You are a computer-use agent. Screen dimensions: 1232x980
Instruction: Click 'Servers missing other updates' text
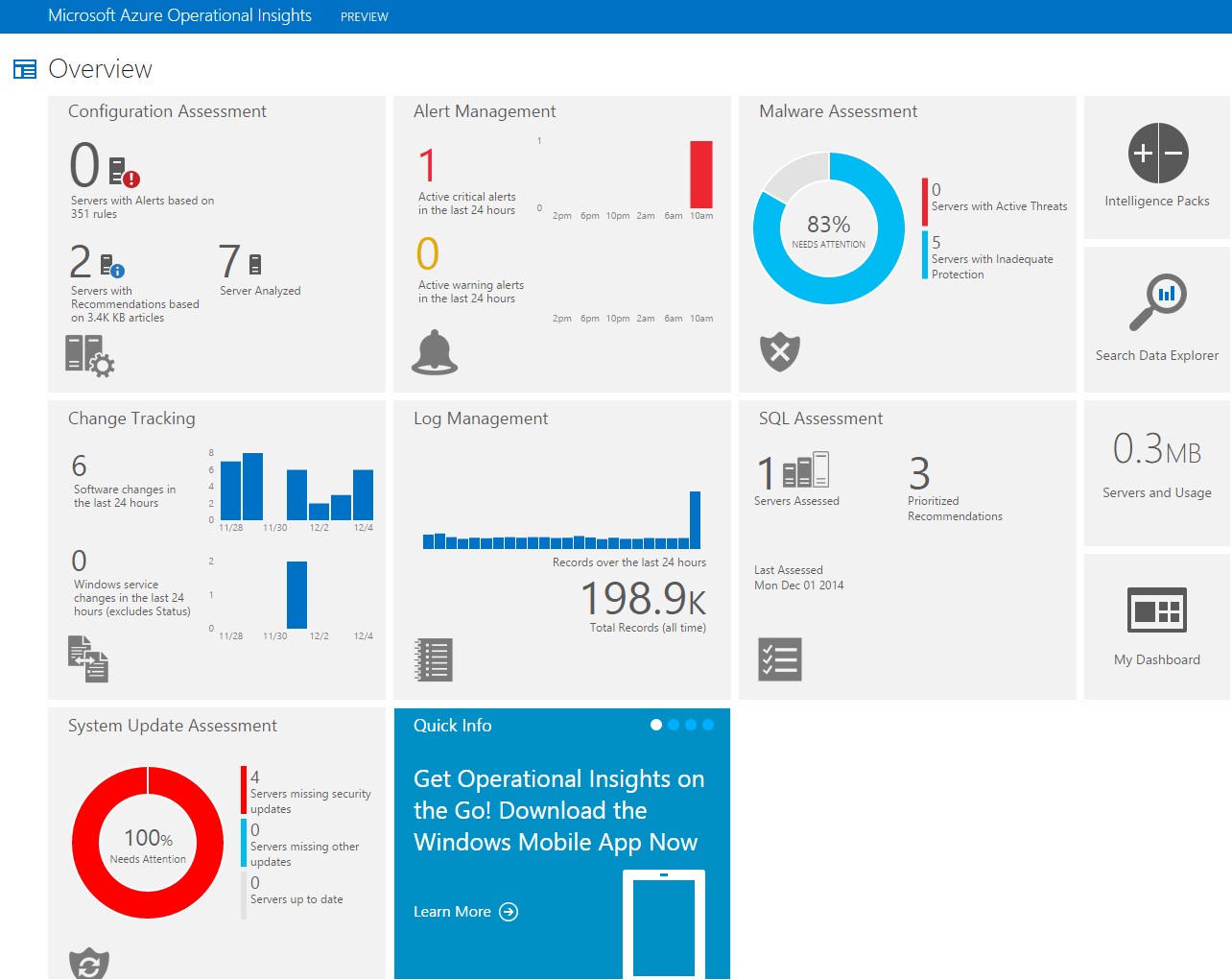[304, 854]
